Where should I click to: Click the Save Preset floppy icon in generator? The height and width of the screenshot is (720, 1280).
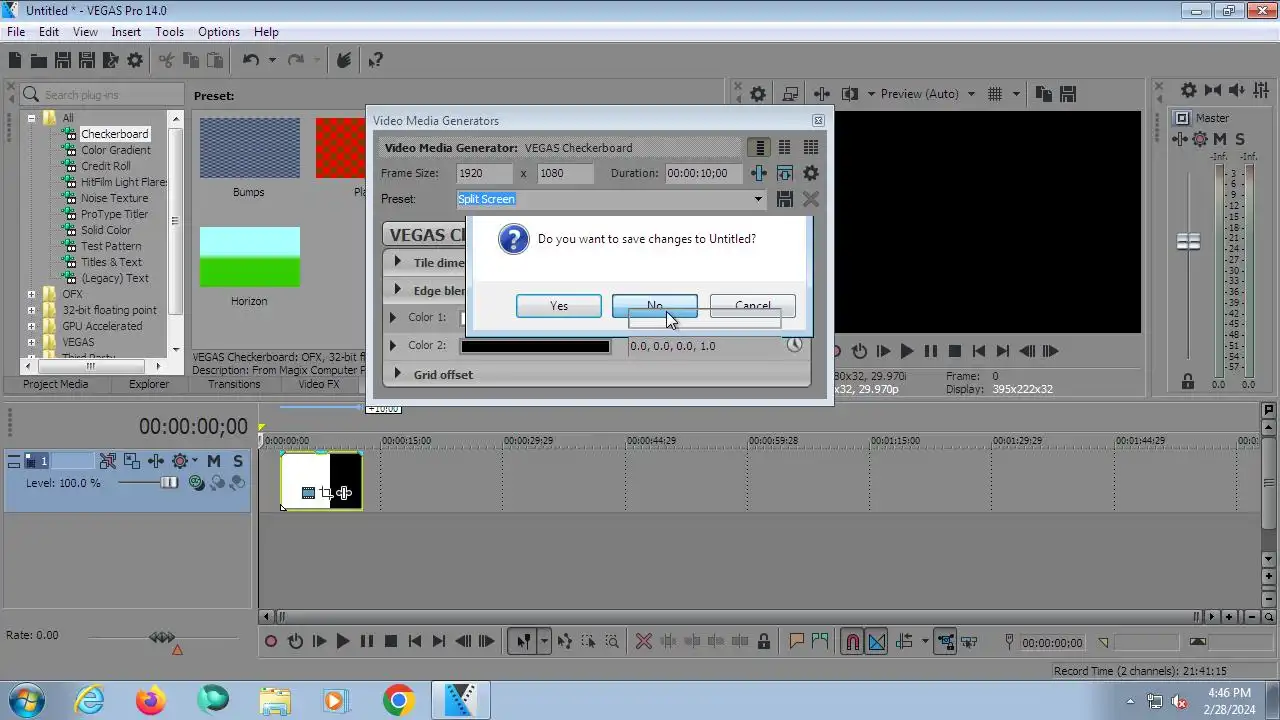tap(785, 199)
